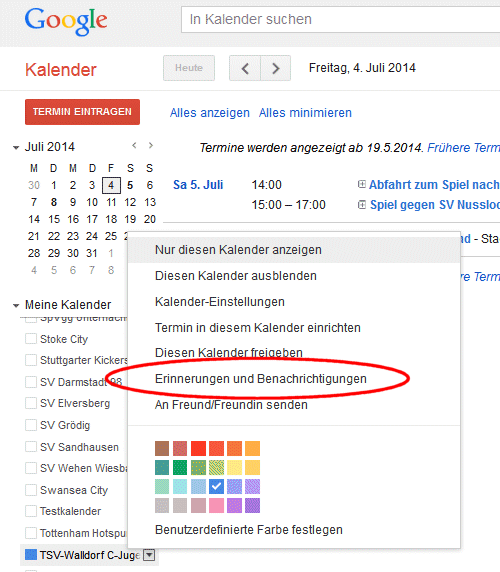Enable the Stoke City calendar checkbox

31,339
